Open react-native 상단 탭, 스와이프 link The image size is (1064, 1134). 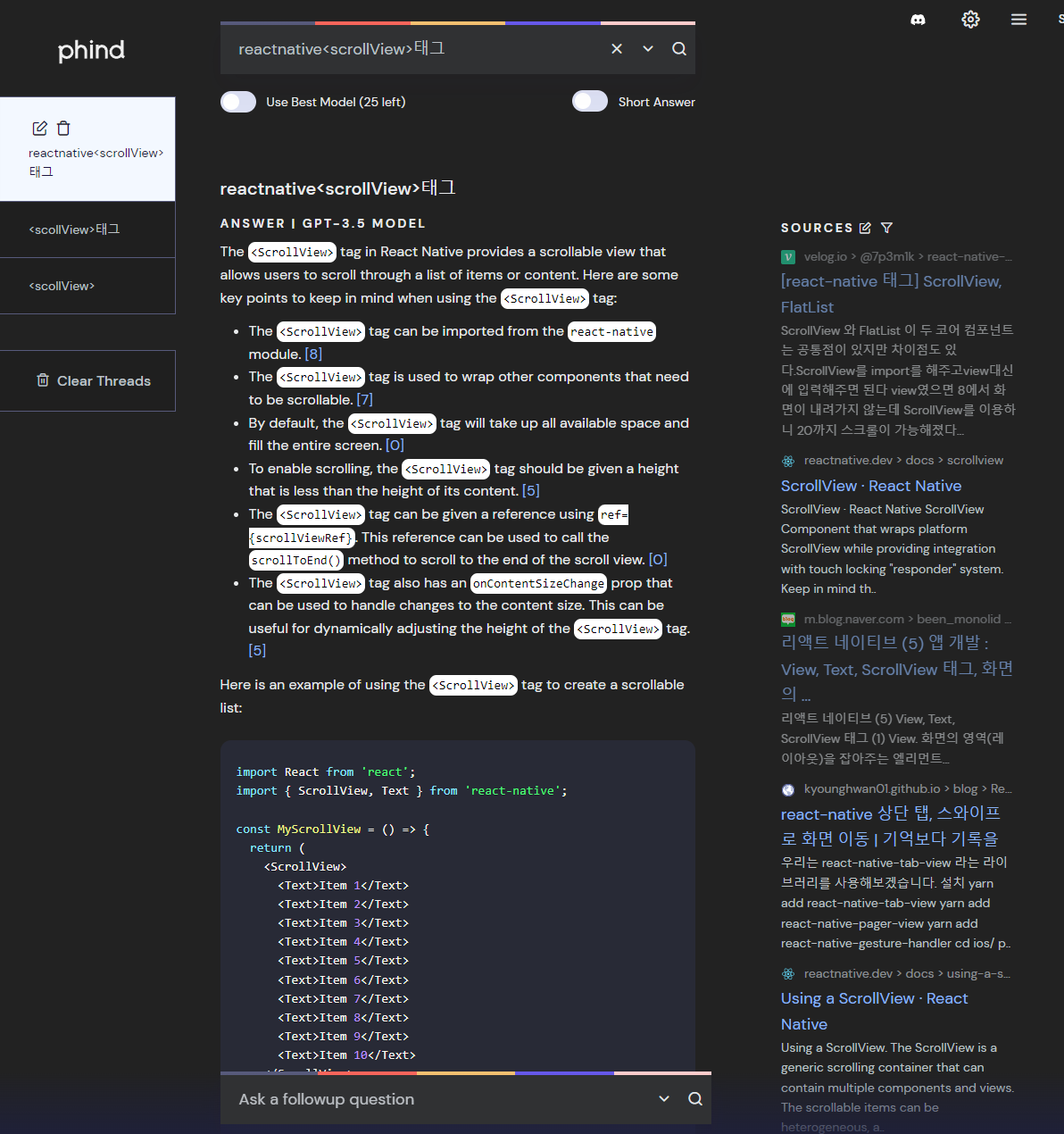click(x=891, y=826)
